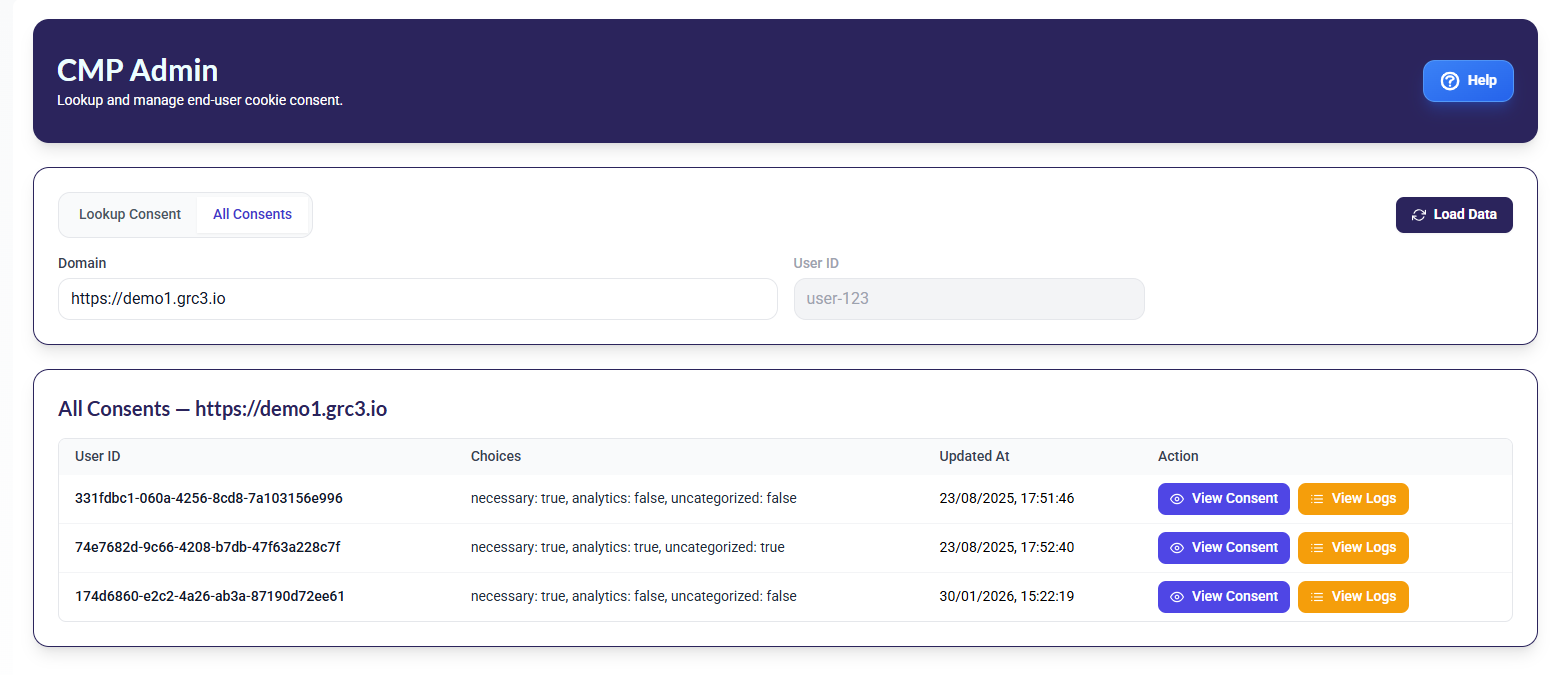
Task: Switch to the Lookup Consent tab
Action: [x=130, y=215]
